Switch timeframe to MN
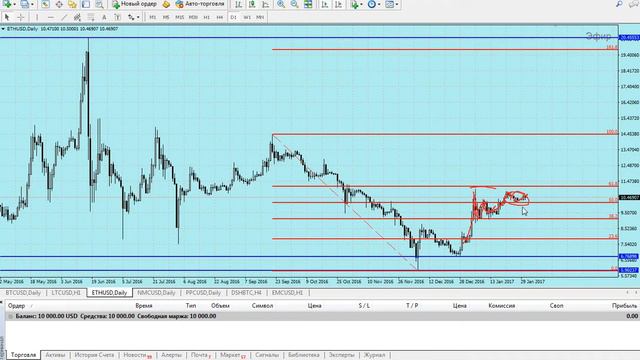This screenshot has width=640, height=360. coord(260,17)
